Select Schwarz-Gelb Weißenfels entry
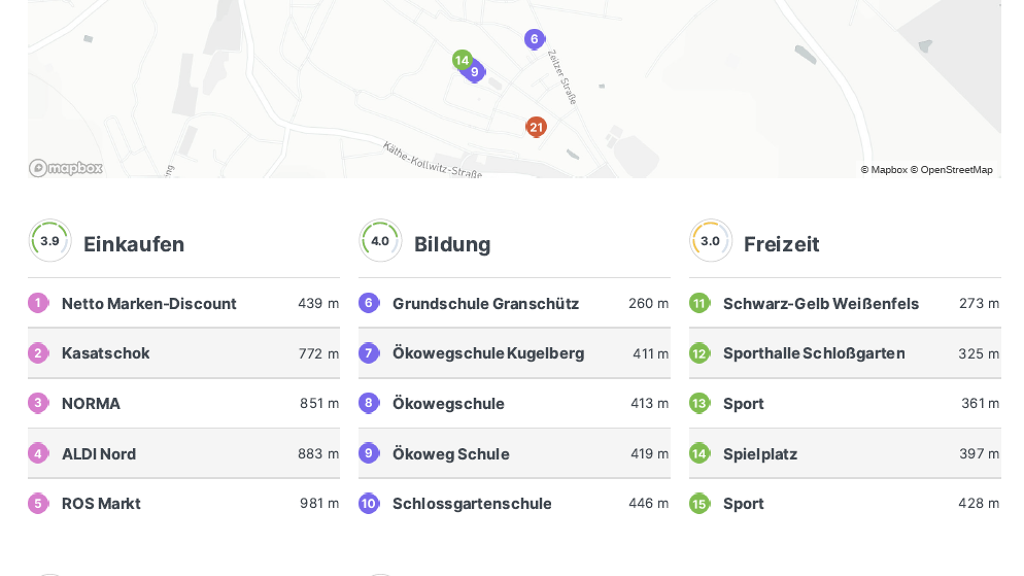This screenshot has width=1024, height=576. (820, 303)
